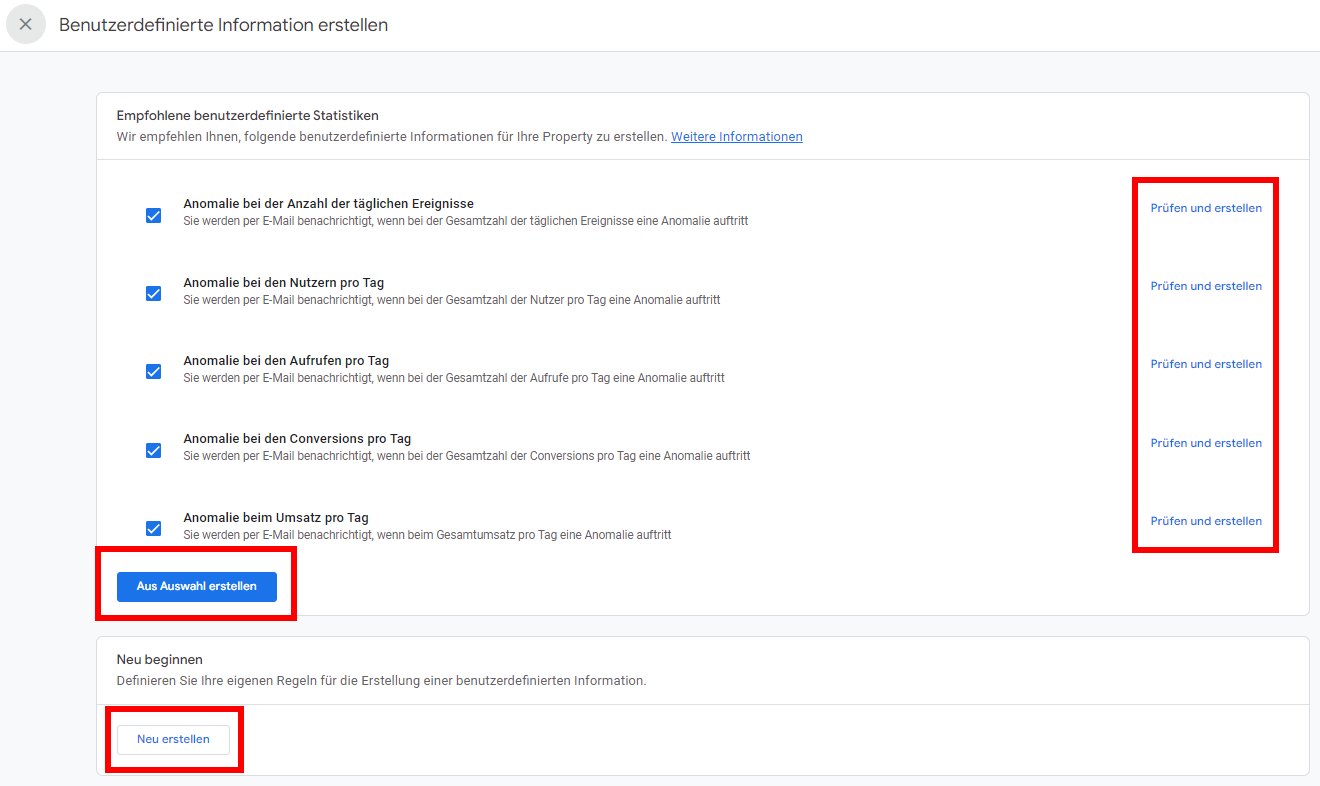Review and create the Aufrufen pro Tag insight
The image size is (1320, 786).
click(1206, 364)
